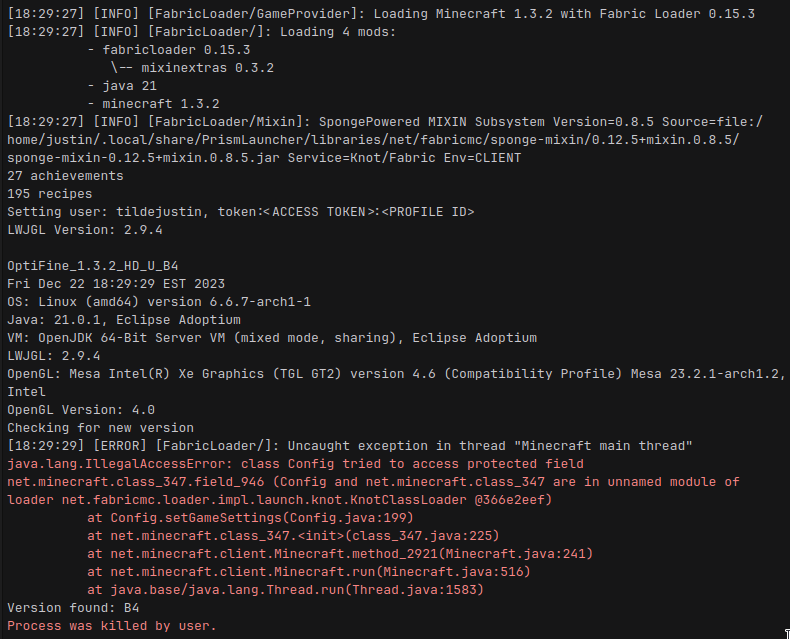Click the "Process was killed by user." message
The height and width of the screenshot is (639, 790).
pos(111,626)
